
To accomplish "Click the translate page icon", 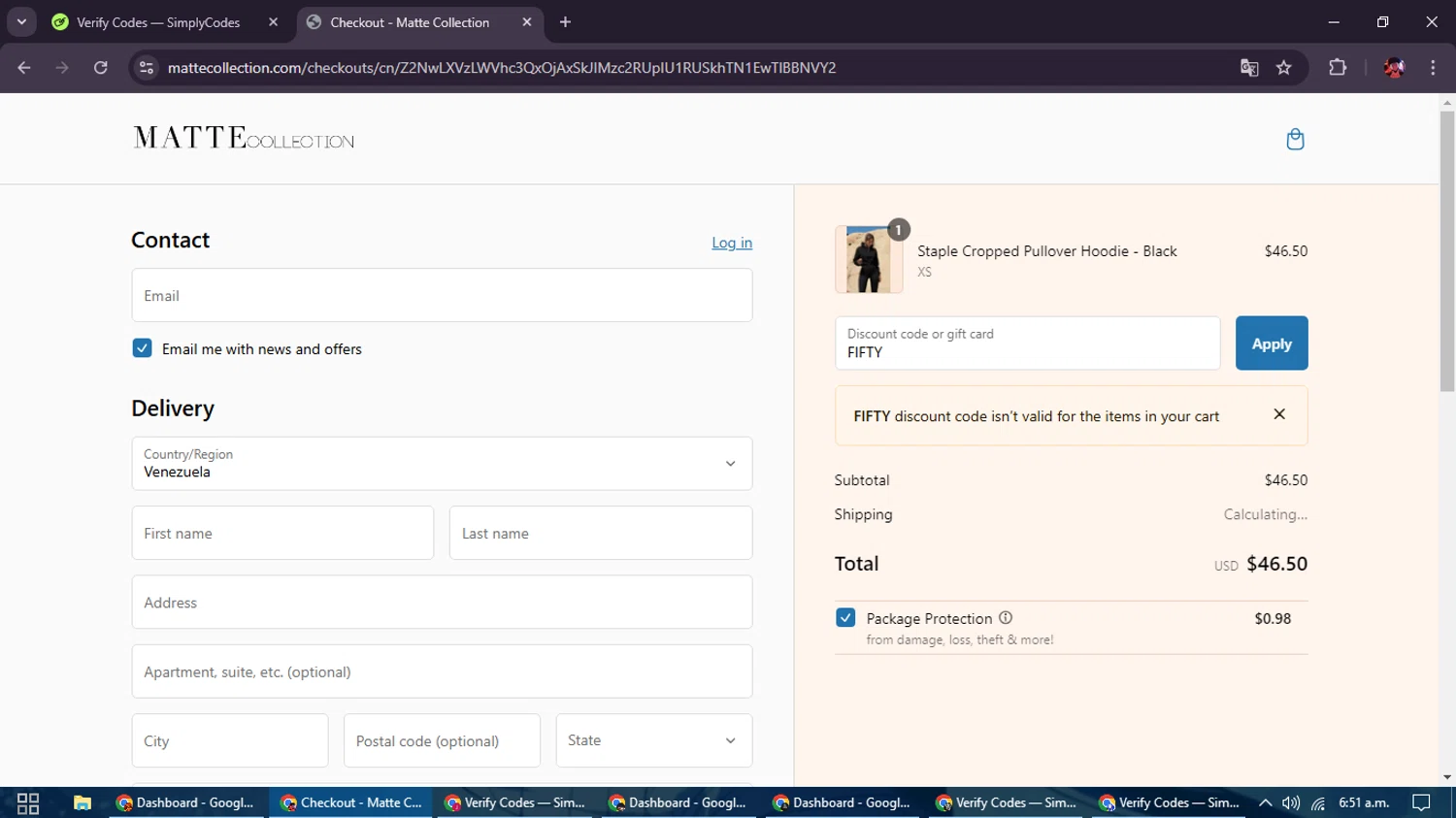I will pos(1249,68).
